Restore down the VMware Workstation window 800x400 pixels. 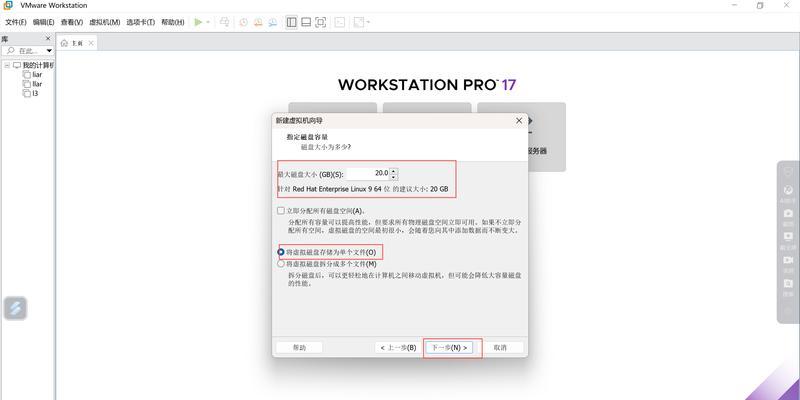760,6
